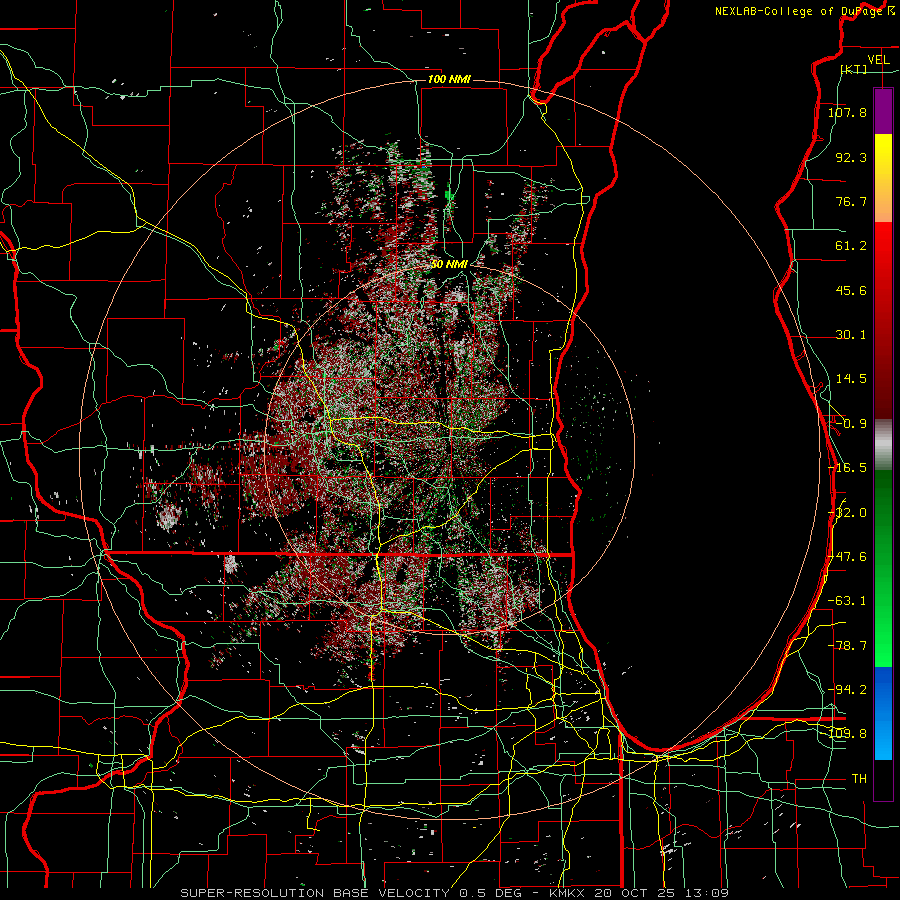
Task: Select the 76.7 legend value
Action: click(851, 201)
